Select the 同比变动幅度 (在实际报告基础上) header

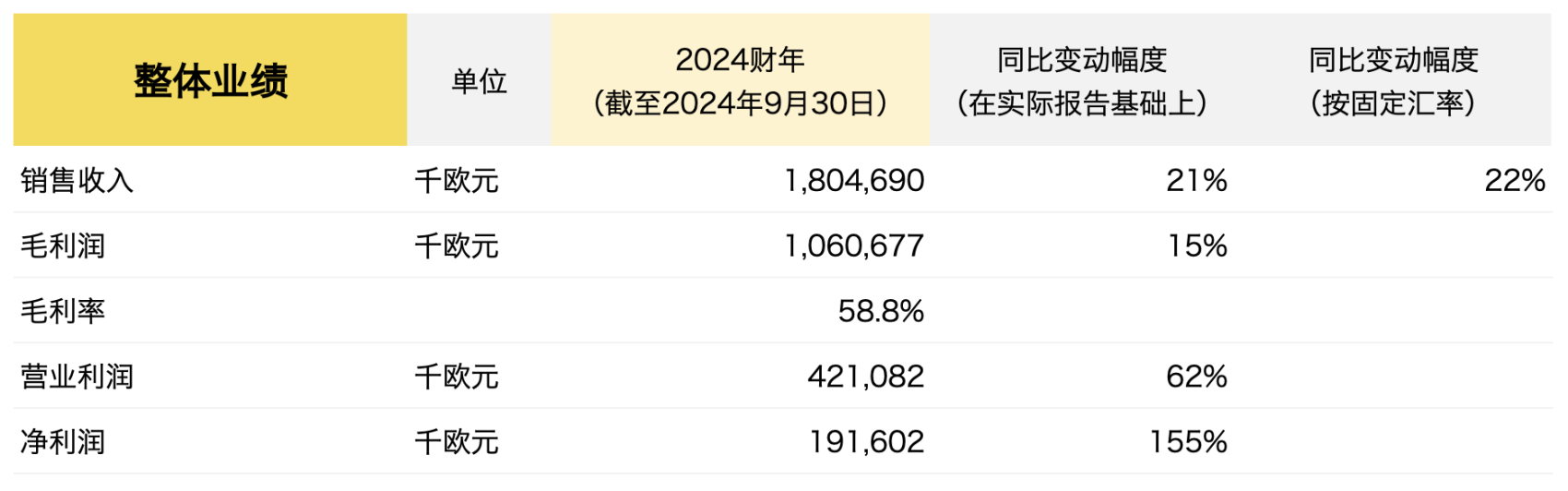pyautogui.click(x=1082, y=80)
